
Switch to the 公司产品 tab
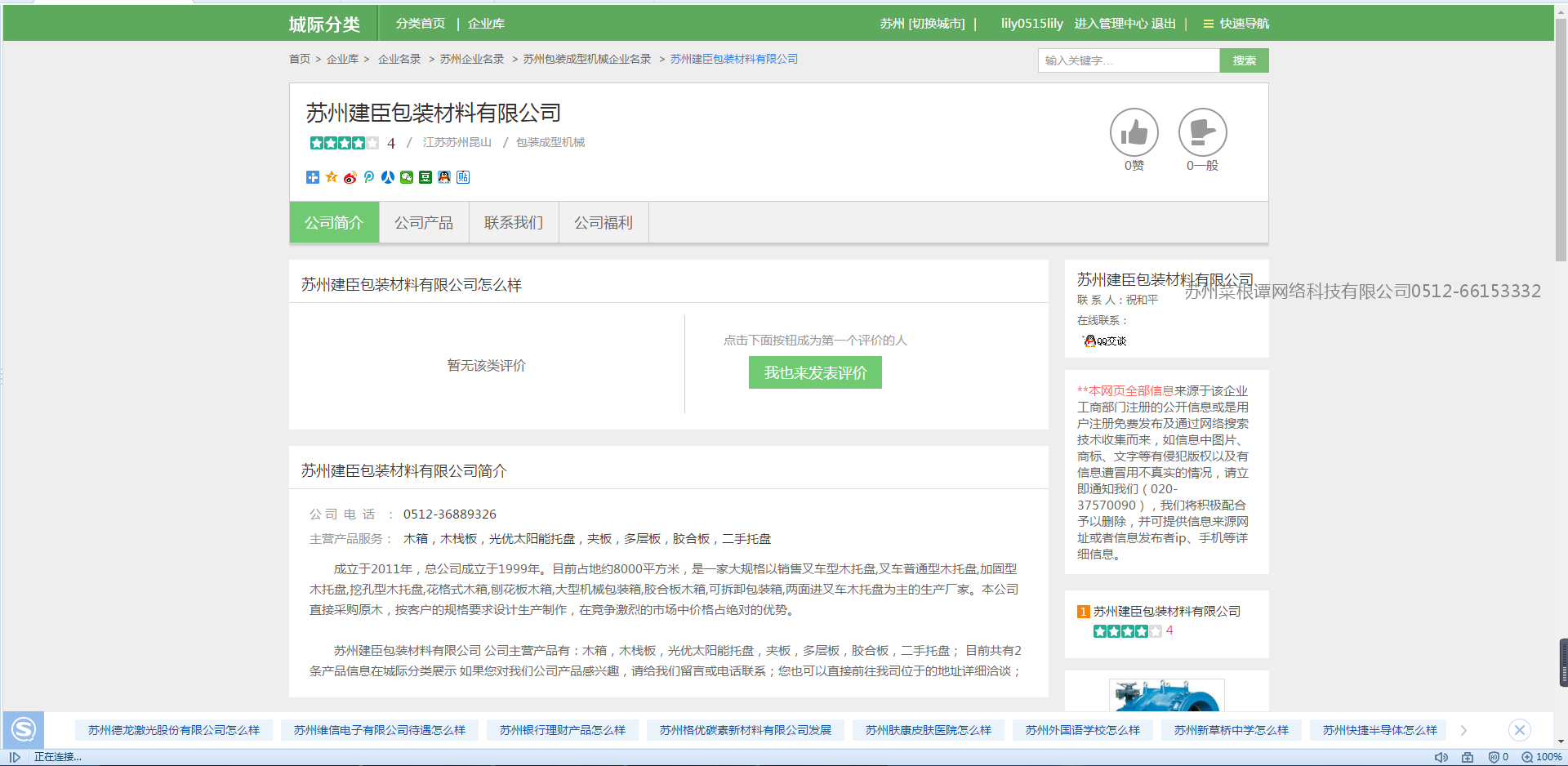pos(424,222)
